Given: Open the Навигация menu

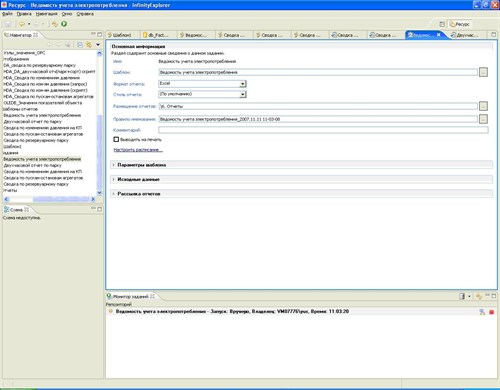Looking at the screenshot, I should (x=47, y=14).
